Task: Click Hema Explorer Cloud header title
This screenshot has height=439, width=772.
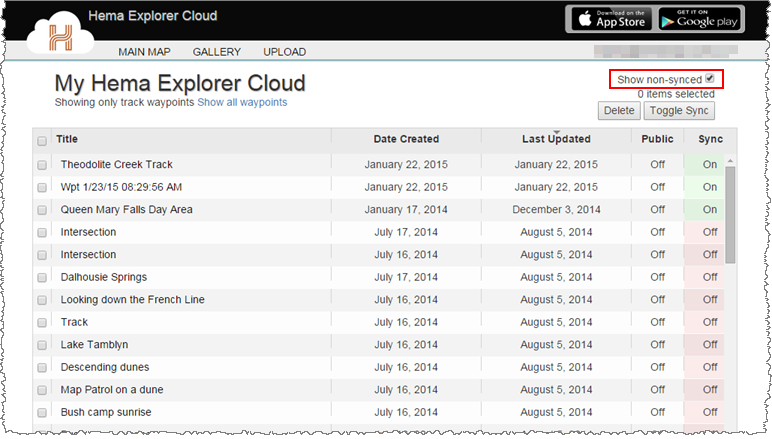Action: tap(153, 16)
